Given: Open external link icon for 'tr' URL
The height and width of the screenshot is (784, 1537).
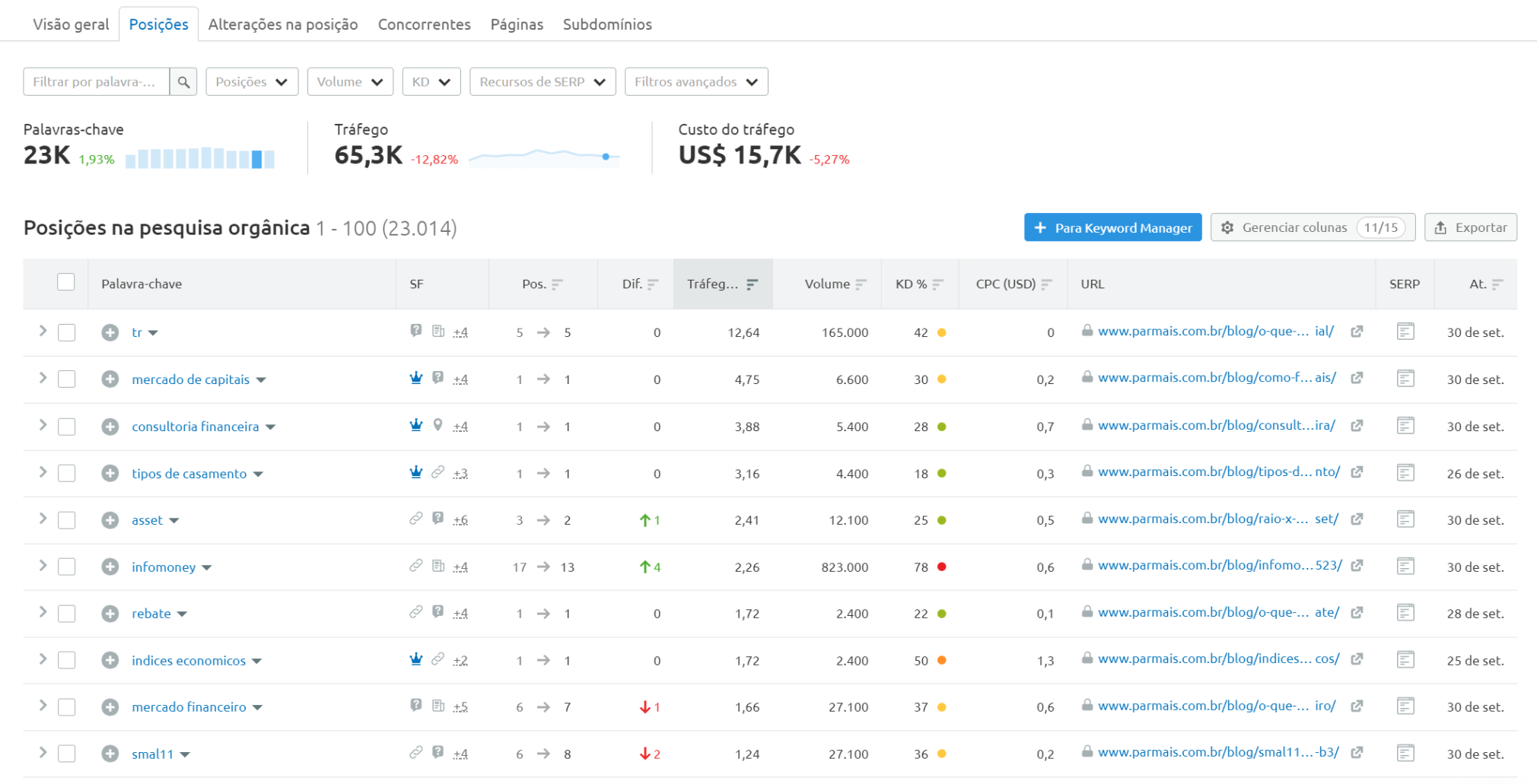Looking at the screenshot, I should (1357, 332).
